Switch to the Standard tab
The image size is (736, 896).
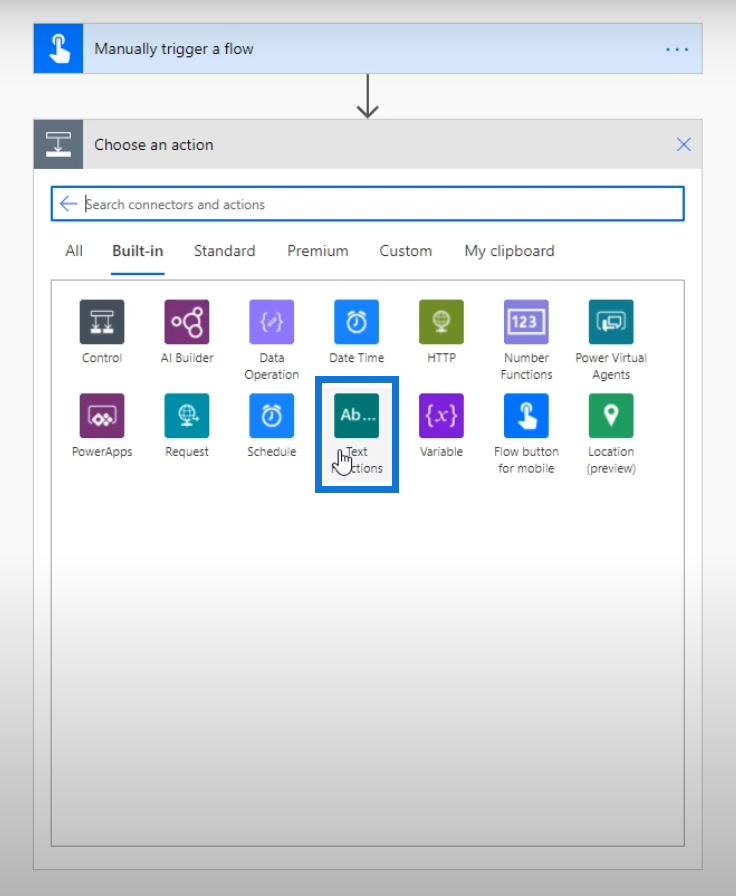(225, 251)
